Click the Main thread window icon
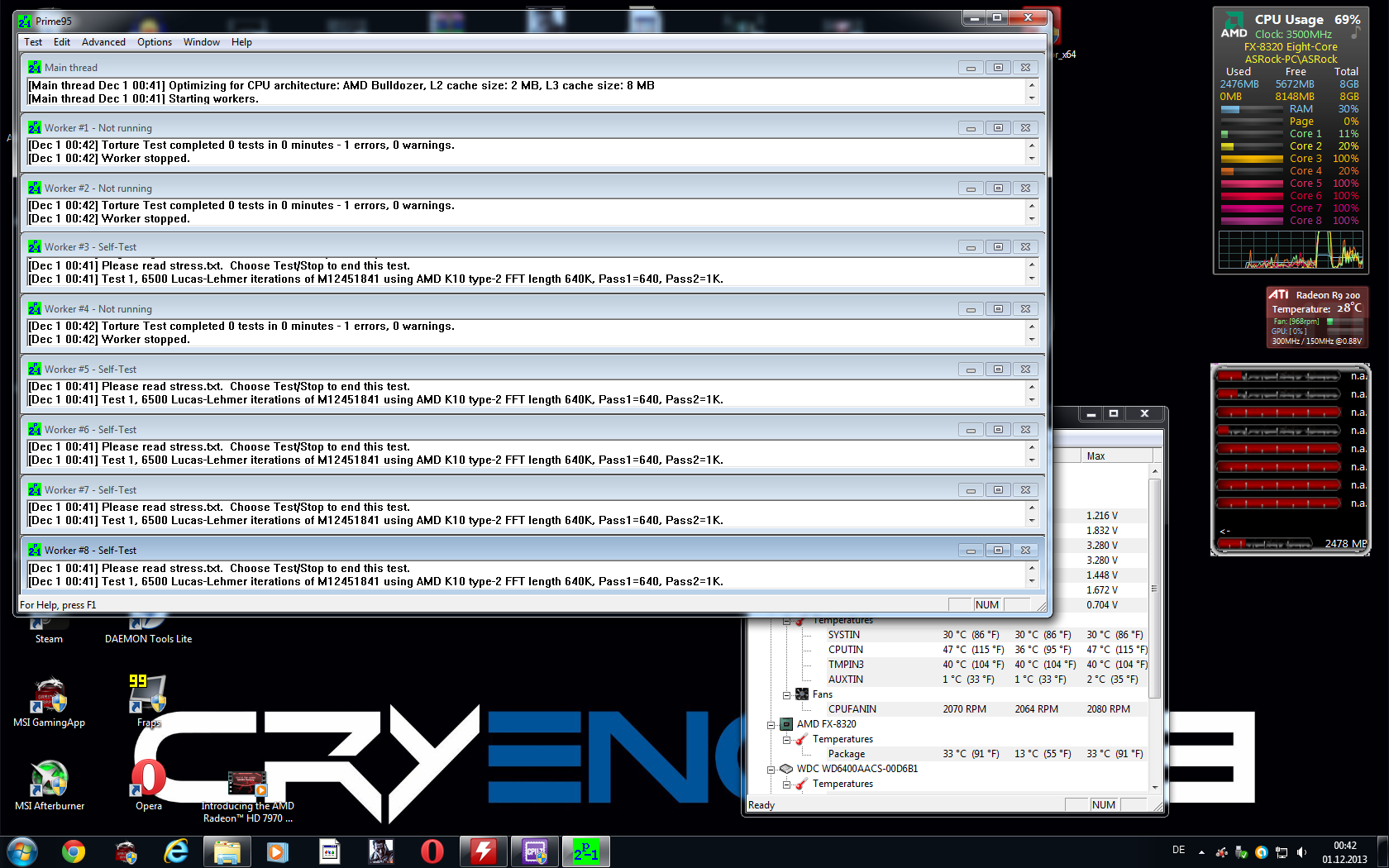The width and height of the screenshot is (1389, 868). 34,68
